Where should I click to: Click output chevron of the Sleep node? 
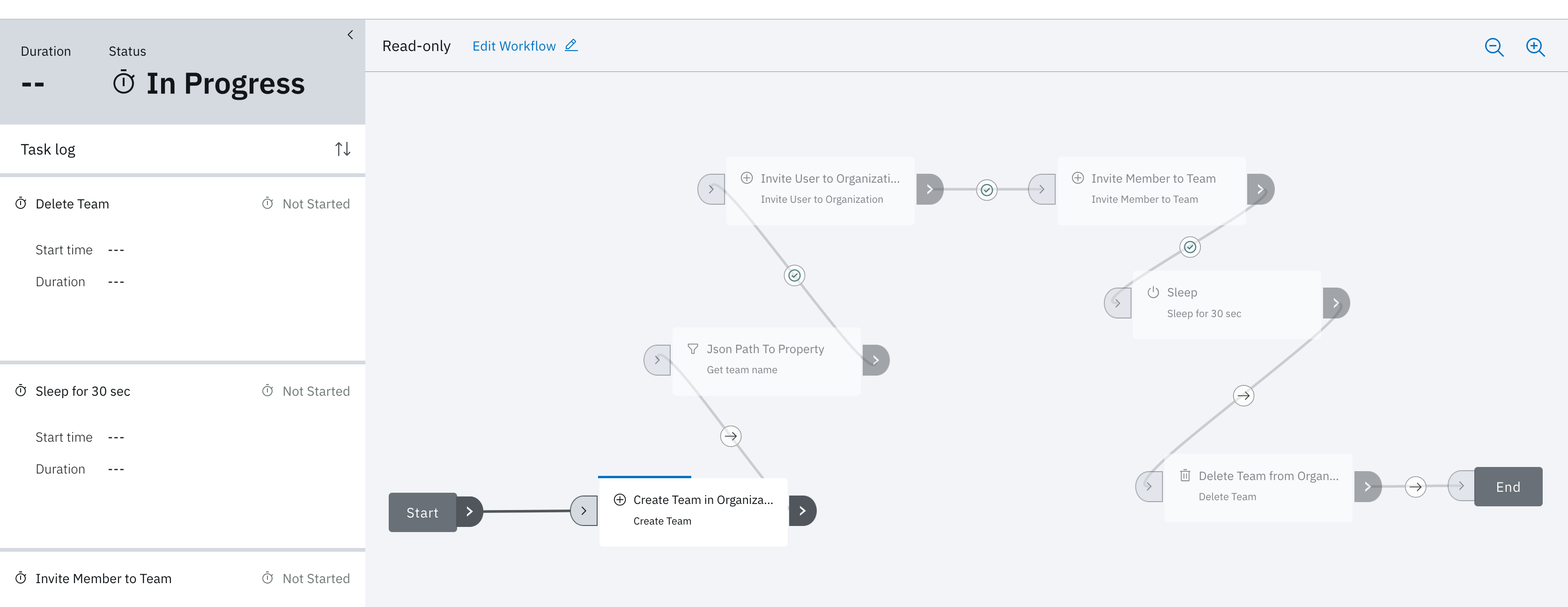point(1336,303)
